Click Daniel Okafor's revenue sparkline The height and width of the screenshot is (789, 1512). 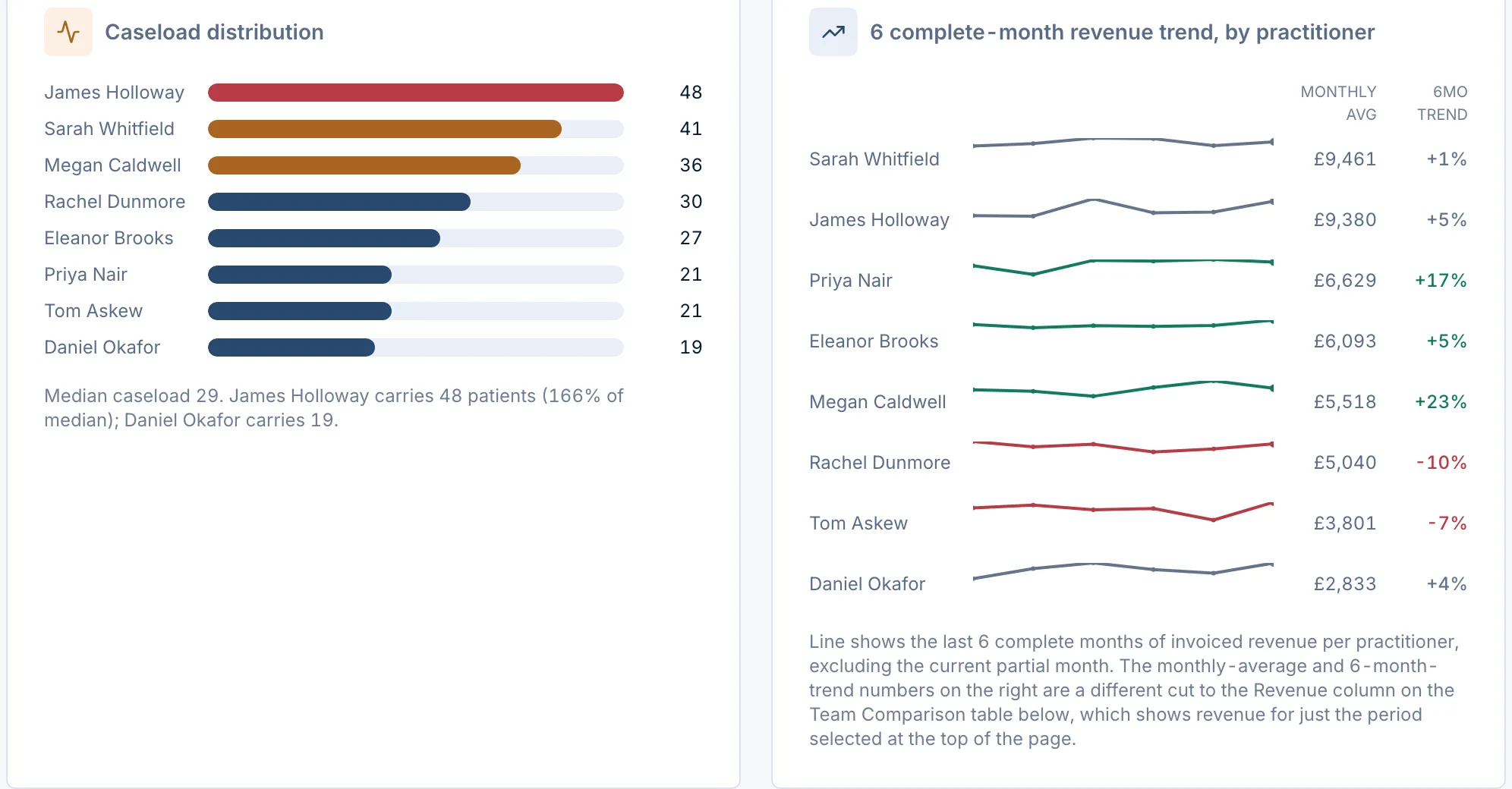click(1123, 571)
